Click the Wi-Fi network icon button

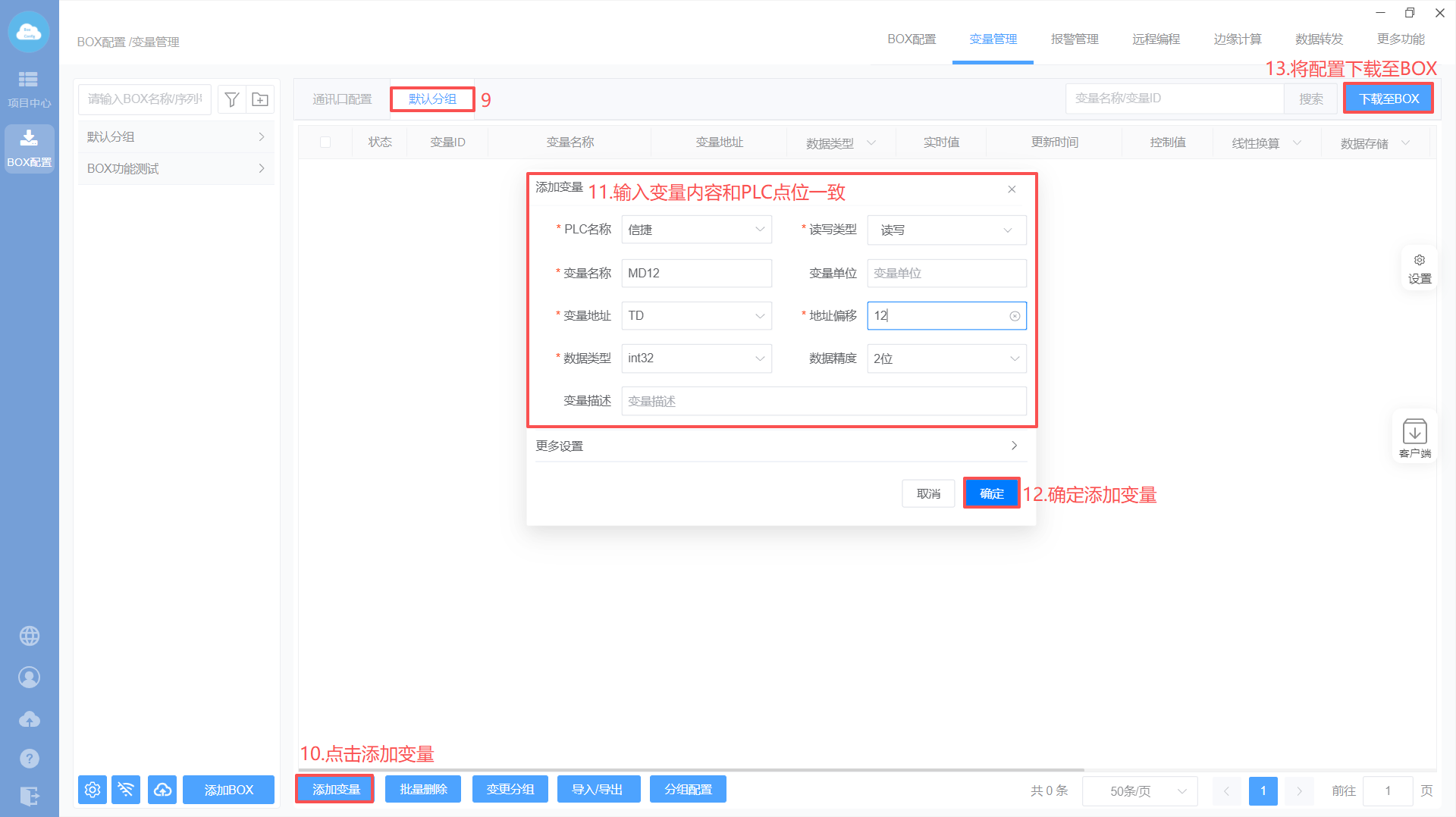tap(126, 790)
